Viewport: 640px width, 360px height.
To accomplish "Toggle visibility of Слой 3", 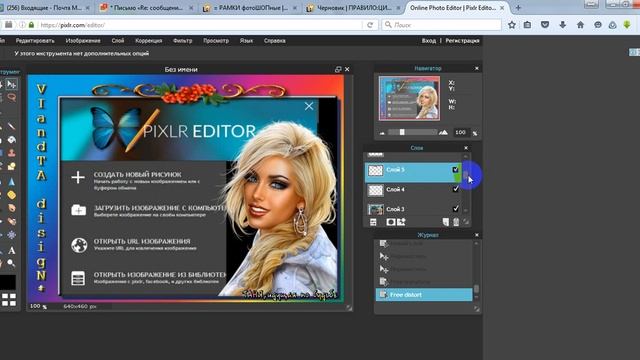I will point(456,209).
